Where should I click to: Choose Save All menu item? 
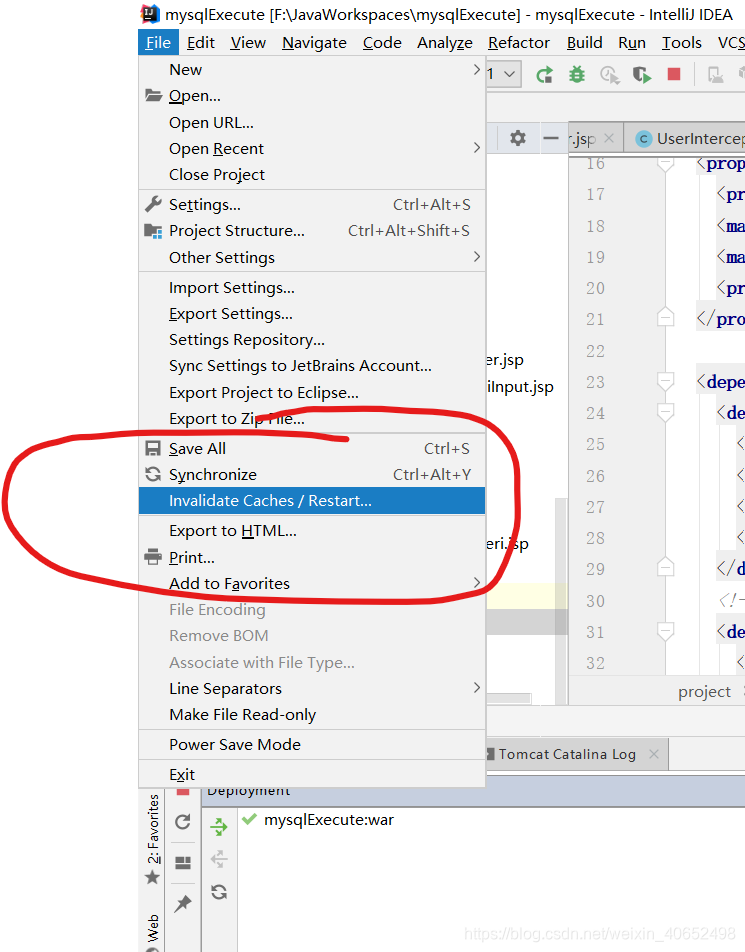(x=312, y=449)
